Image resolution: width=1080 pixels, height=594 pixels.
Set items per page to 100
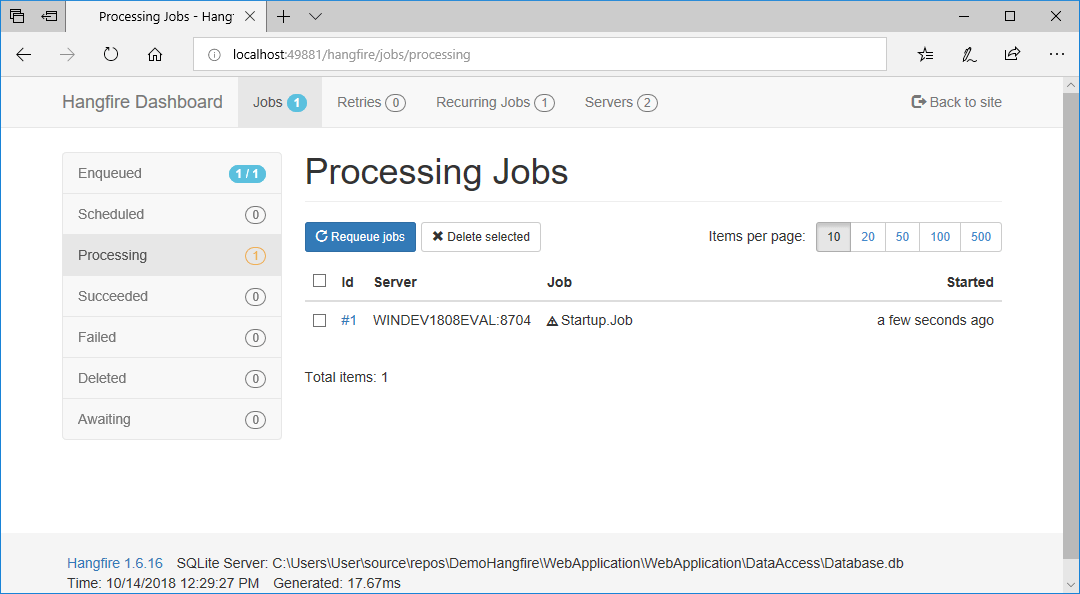[x=940, y=236]
